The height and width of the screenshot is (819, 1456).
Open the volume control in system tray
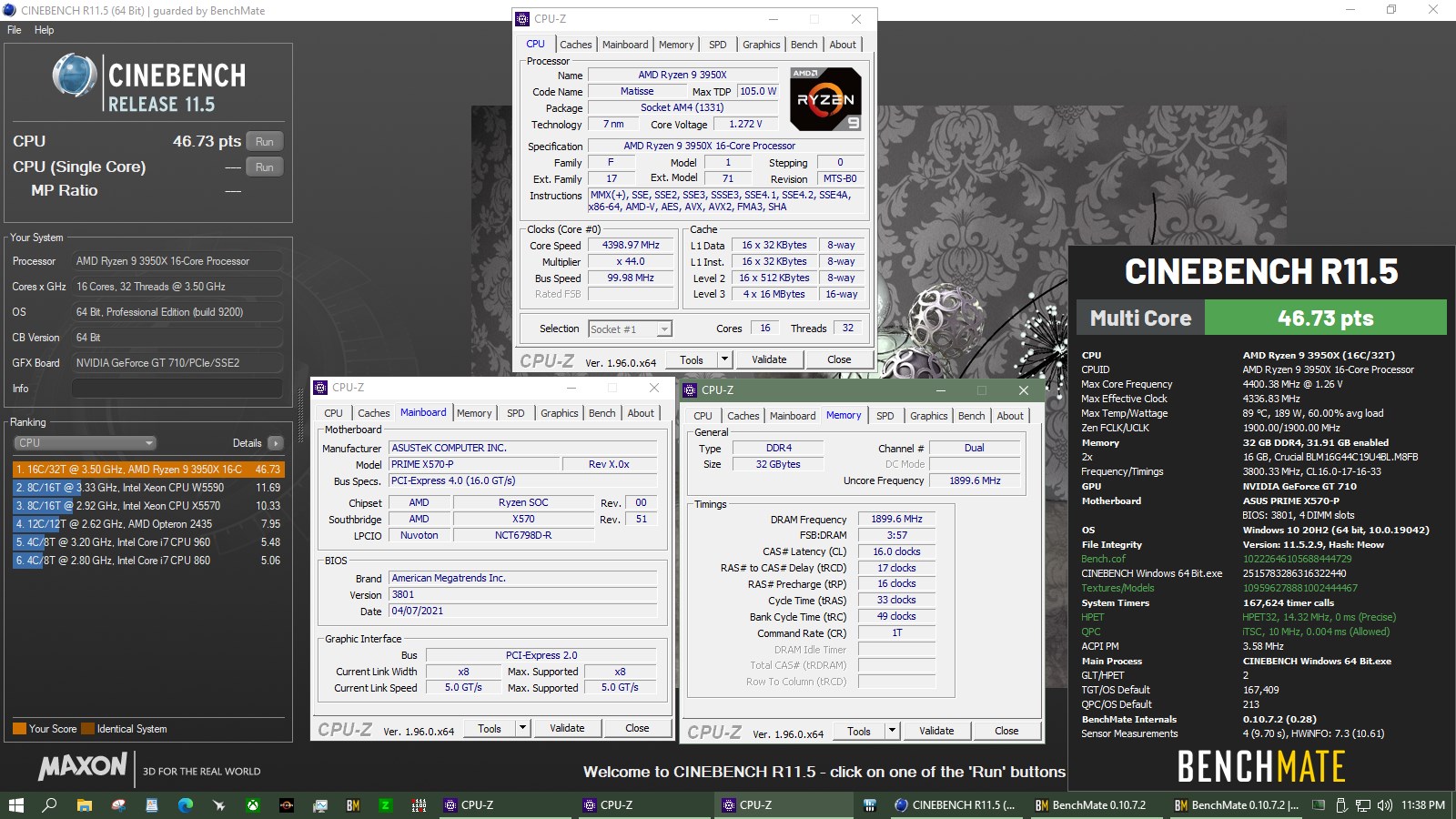click(x=1385, y=805)
